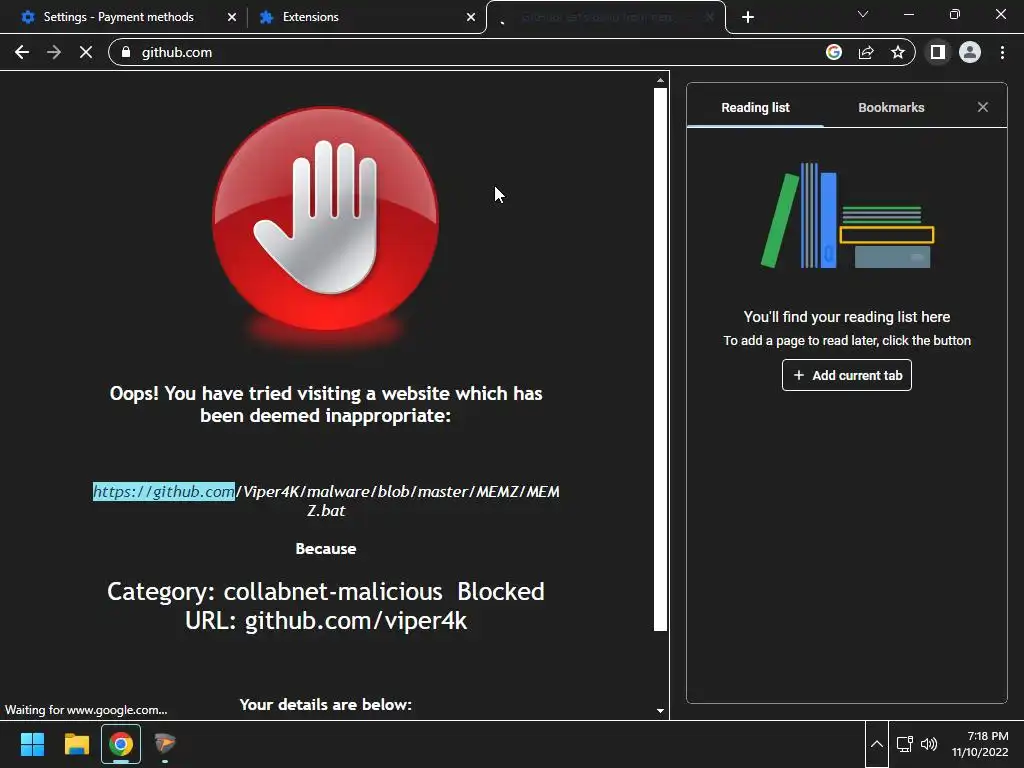The image size is (1024, 768).
Task: Click the 'Oops! You have tried visiting' heading
Action: click(x=325, y=404)
